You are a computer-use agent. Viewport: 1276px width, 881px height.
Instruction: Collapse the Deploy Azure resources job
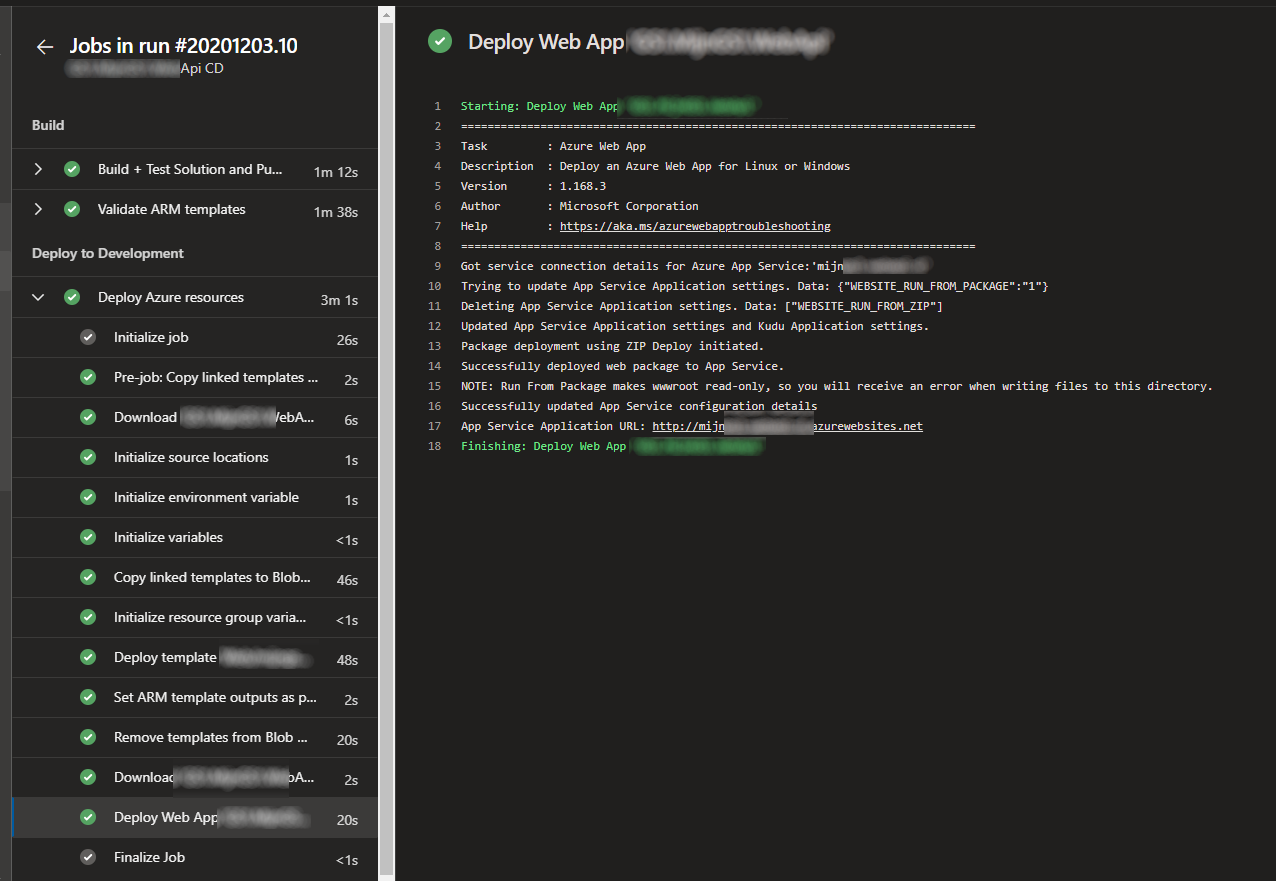(x=38, y=297)
